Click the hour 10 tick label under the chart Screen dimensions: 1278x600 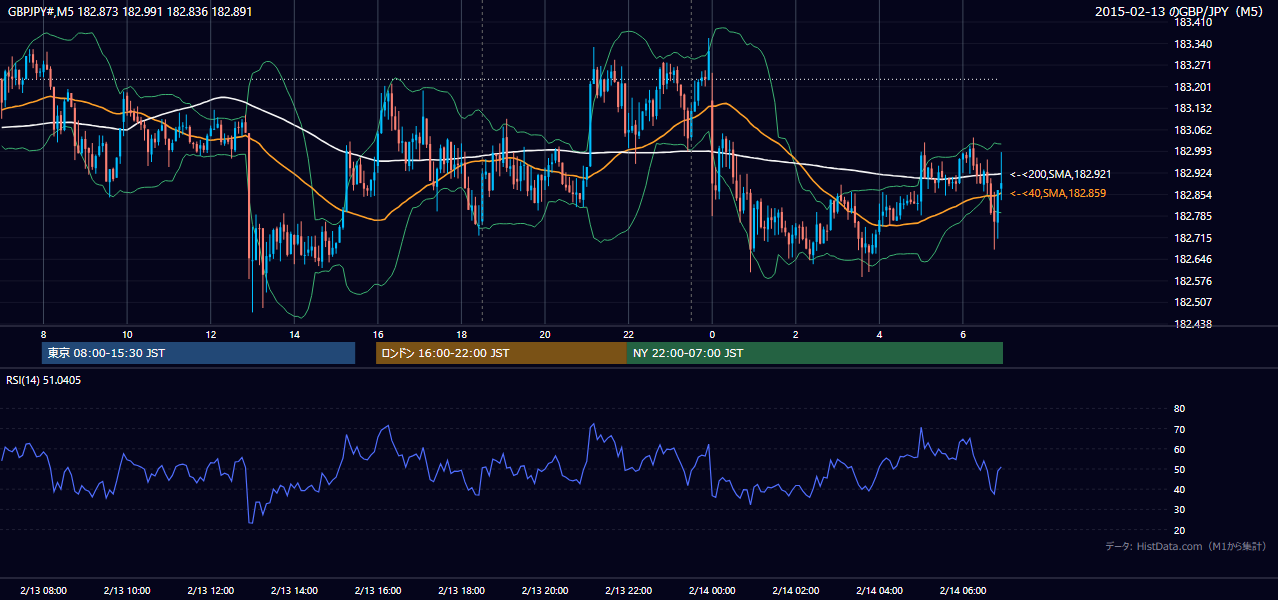coord(127,334)
